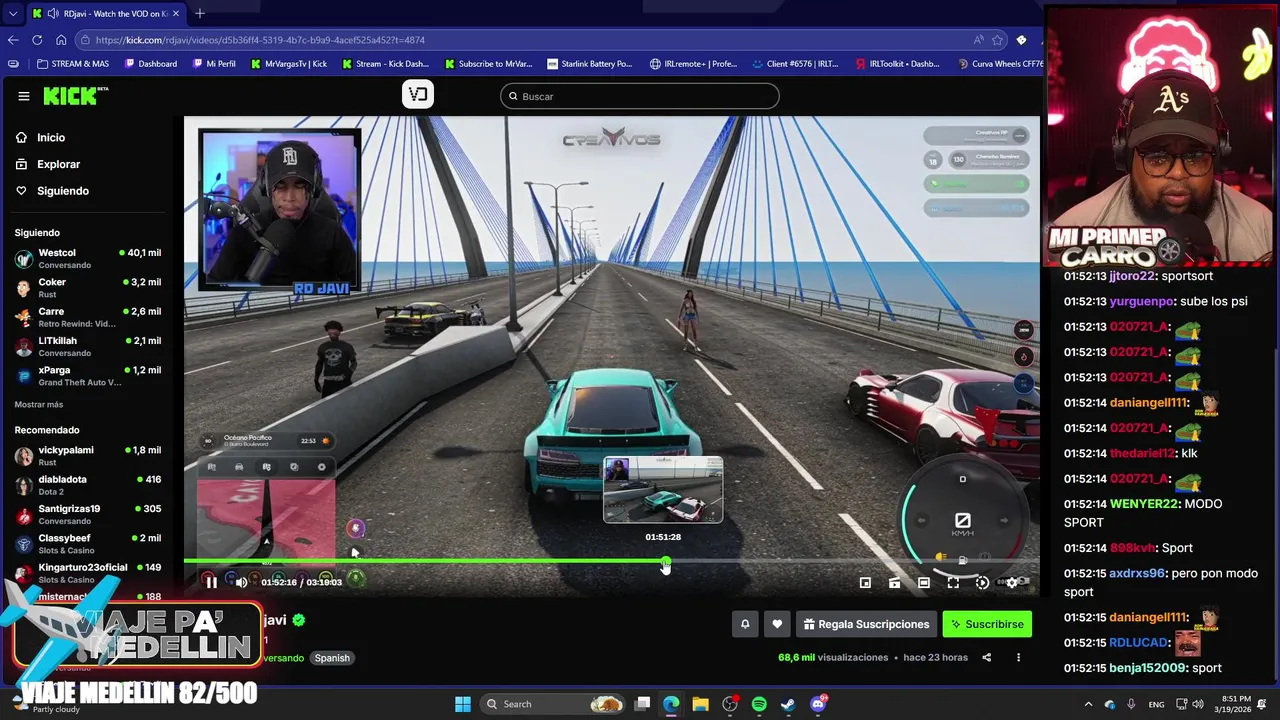The height and width of the screenshot is (720, 1280).
Task: Click the timeline preview thumbnail
Action: tap(663, 490)
